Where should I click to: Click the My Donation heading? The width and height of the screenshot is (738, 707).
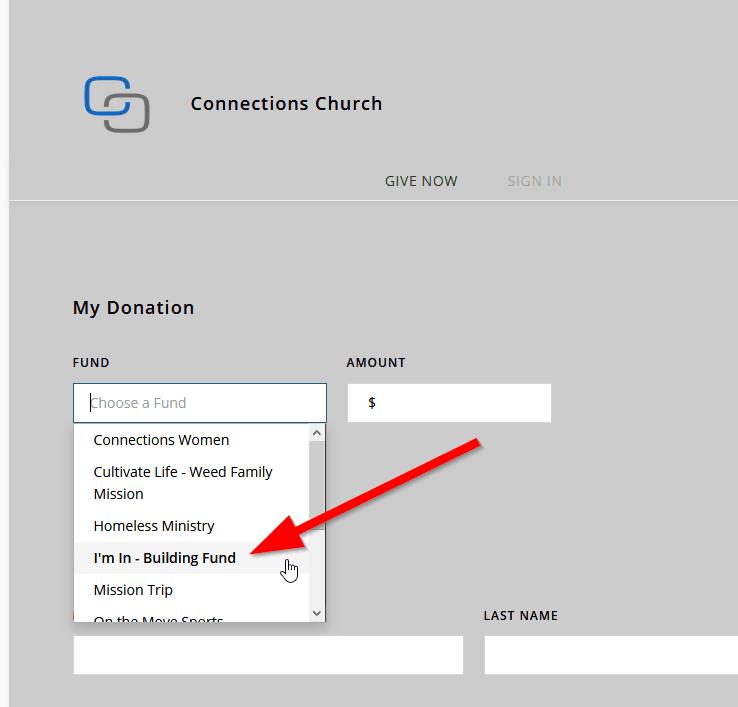click(x=133, y=308)
